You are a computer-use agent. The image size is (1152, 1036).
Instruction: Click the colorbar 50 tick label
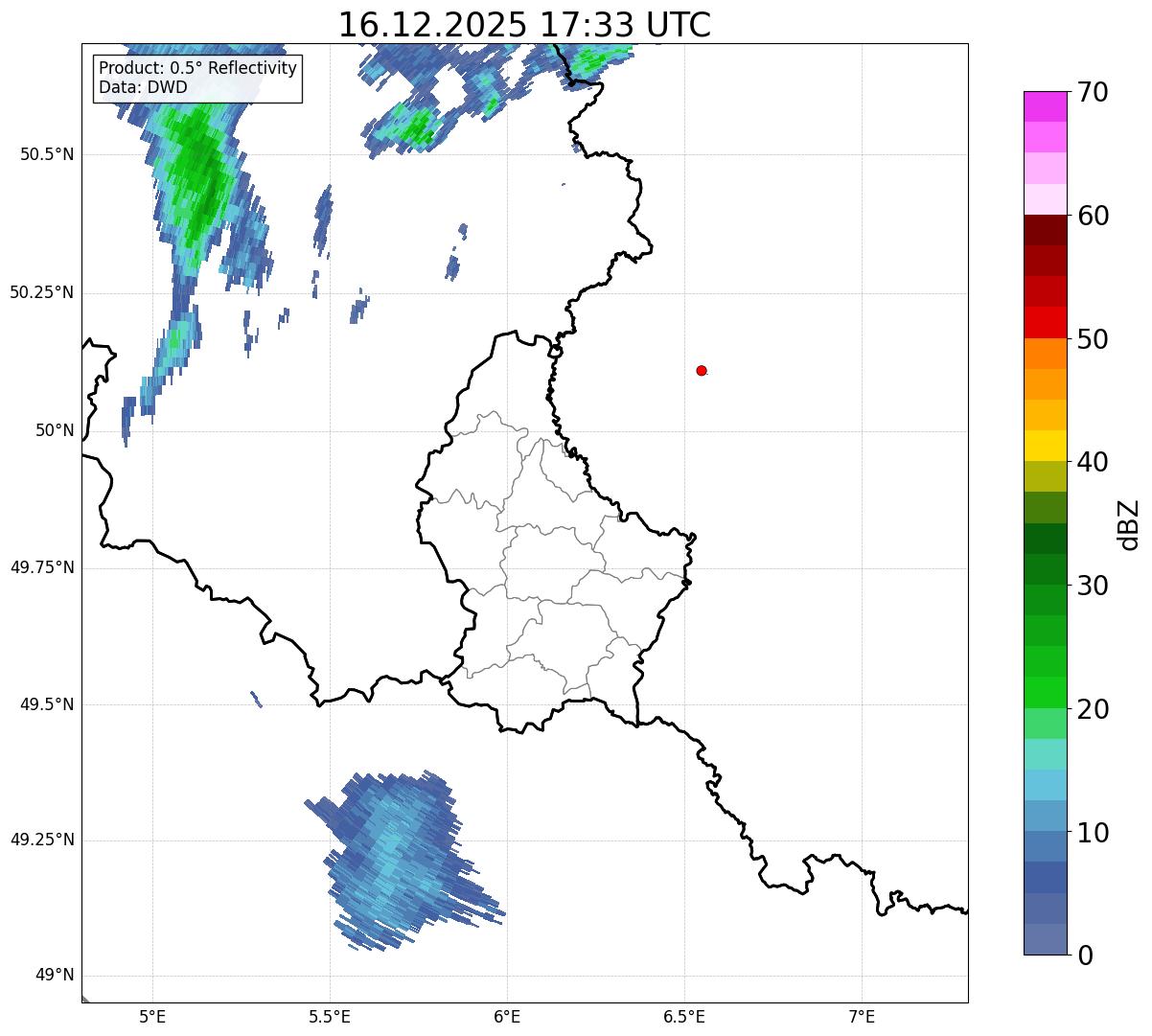pyautogui.click(x=1092, y=338)
